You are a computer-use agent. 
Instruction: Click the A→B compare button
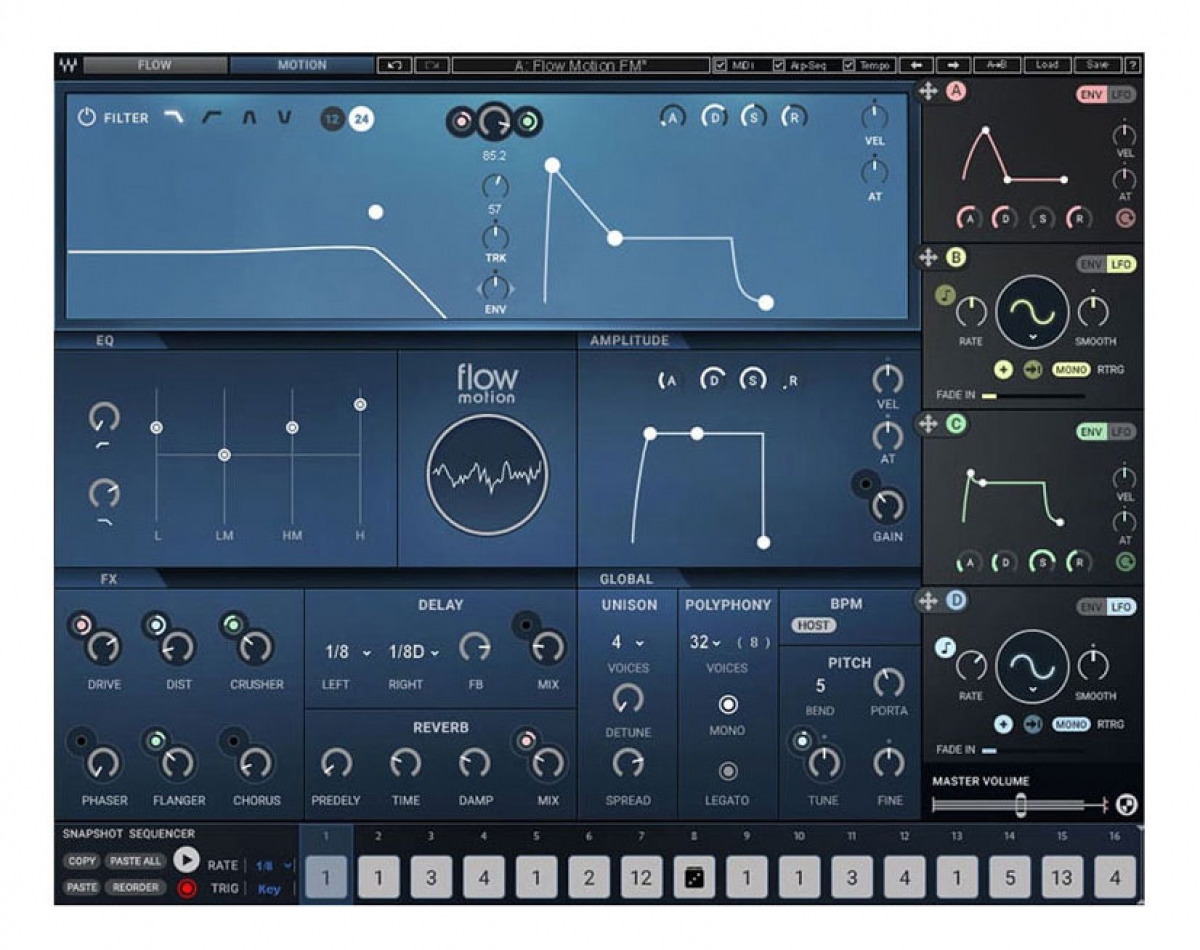pos(996,66)
